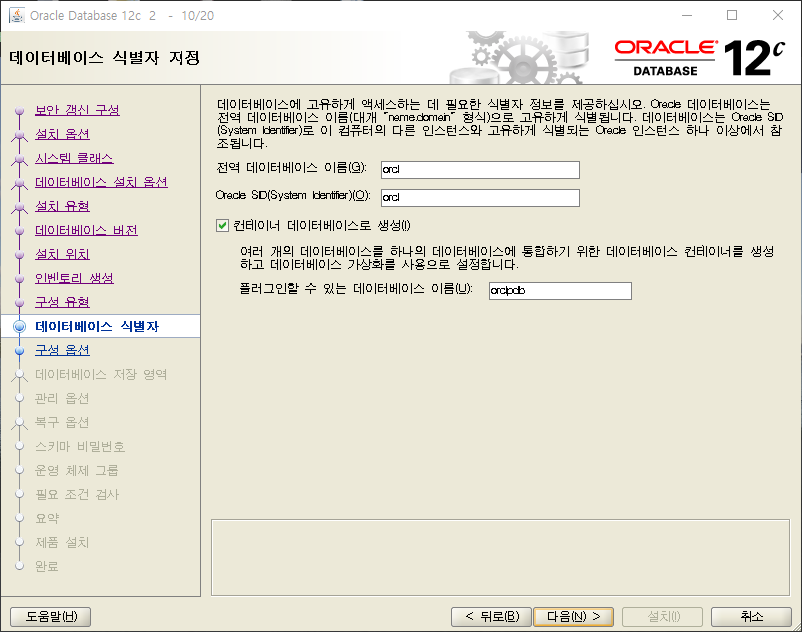Select the 데이터베이스 식별자 current step
Viewport: 802px width, 632px height.
point(97,326)
